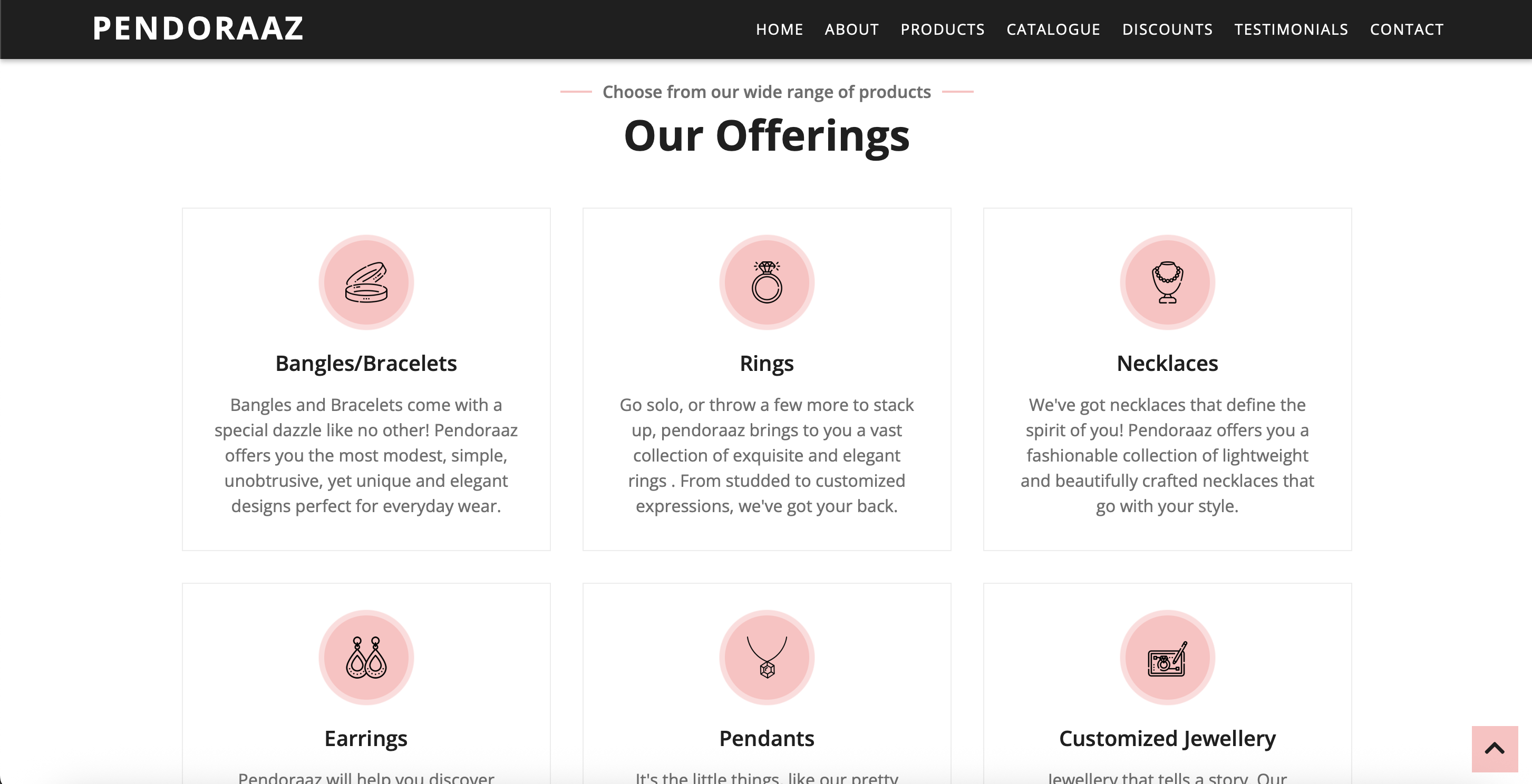1532x784 pixels.
Task: Click the Earrings card heading
Action: (x=366, y=738)
